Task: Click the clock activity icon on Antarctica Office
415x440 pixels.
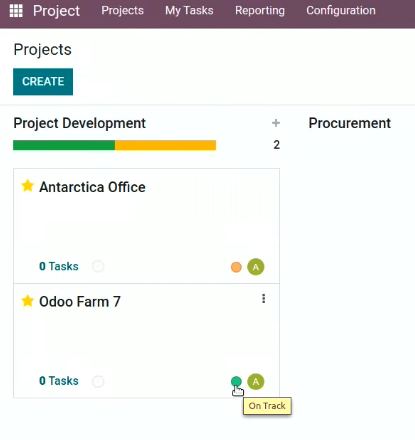Action: (98, 266)
